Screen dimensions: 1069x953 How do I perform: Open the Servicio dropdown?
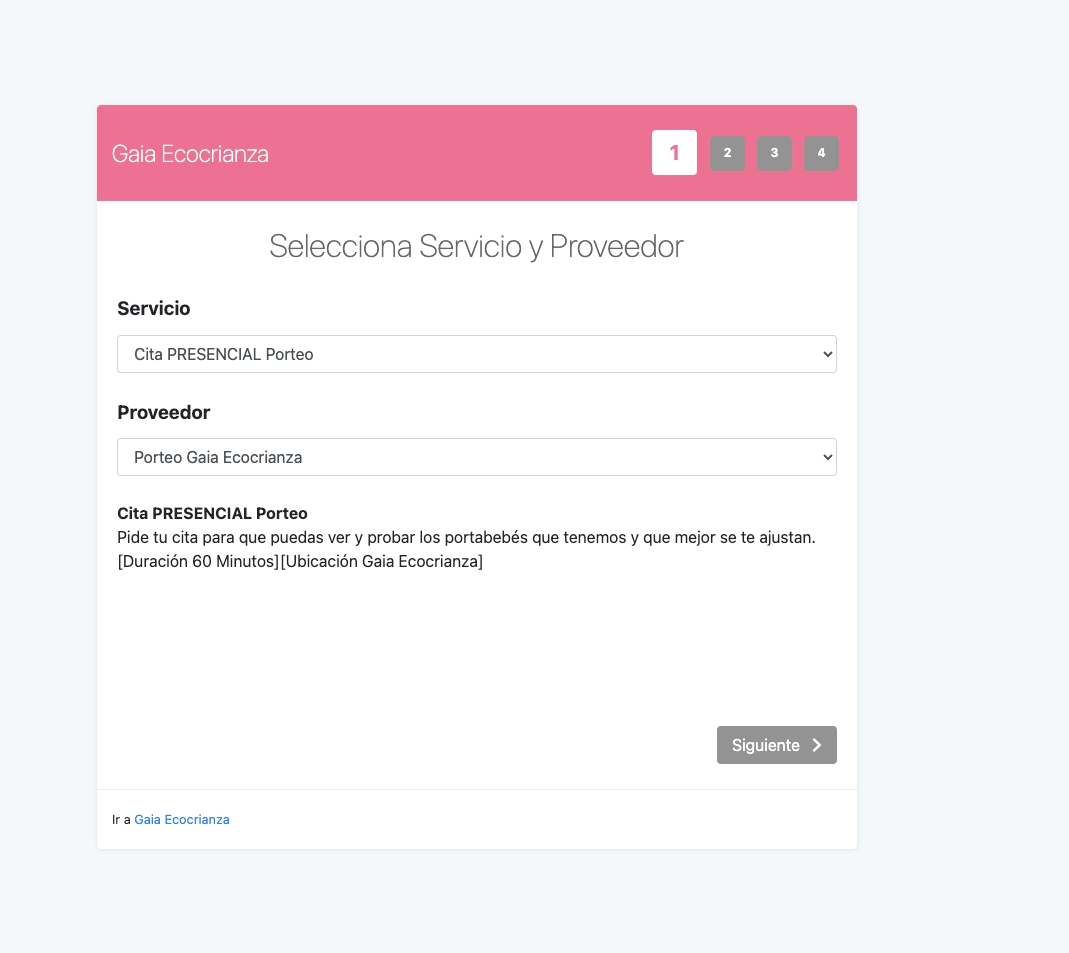476,354
